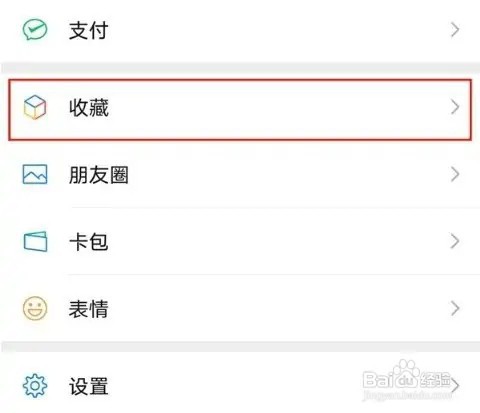
Task: Click the Baidu 经验 watermark logo
Action: (407, 380)
